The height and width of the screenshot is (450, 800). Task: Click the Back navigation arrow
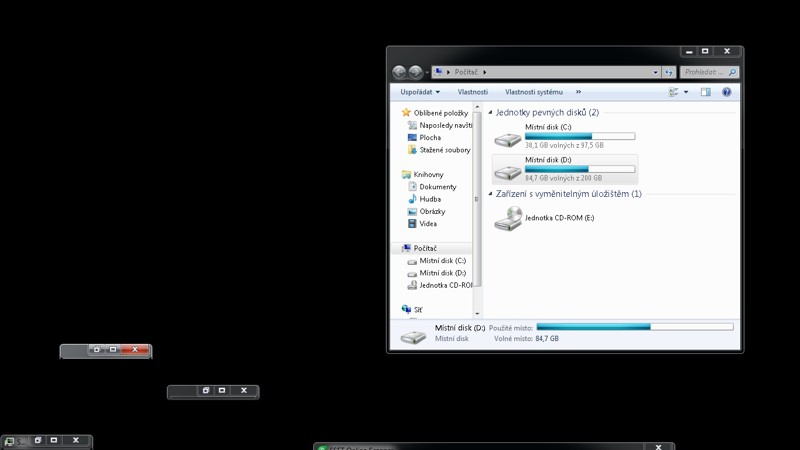click(x=400, y=72)
